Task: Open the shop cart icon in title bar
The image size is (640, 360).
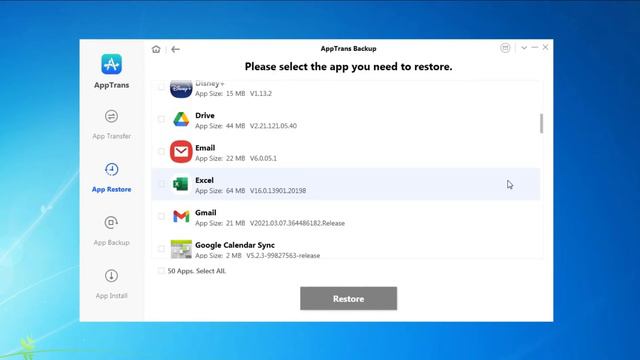Action: point(505,48)
